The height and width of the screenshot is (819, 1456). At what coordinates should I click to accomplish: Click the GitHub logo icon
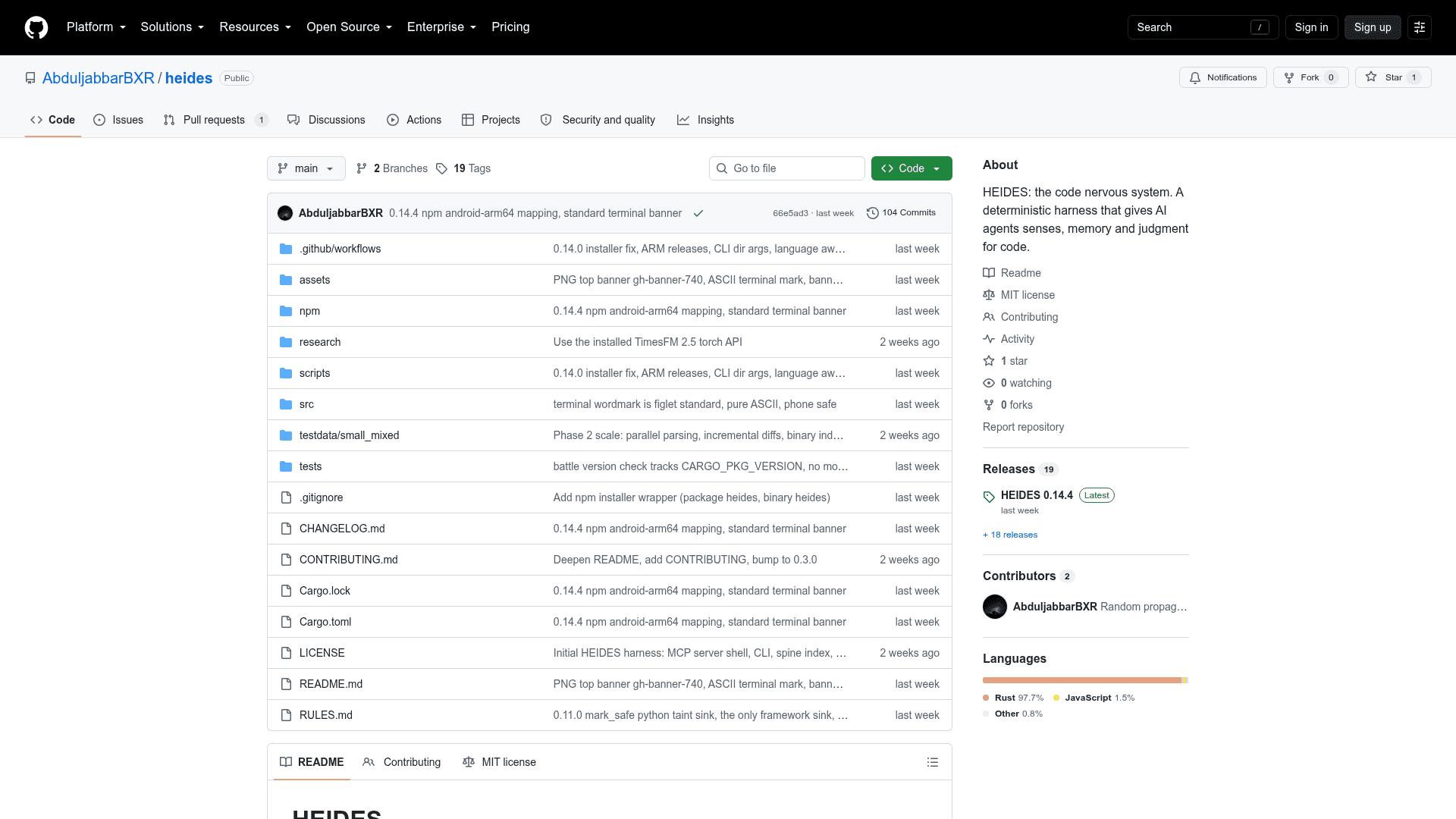click(36, 27)
